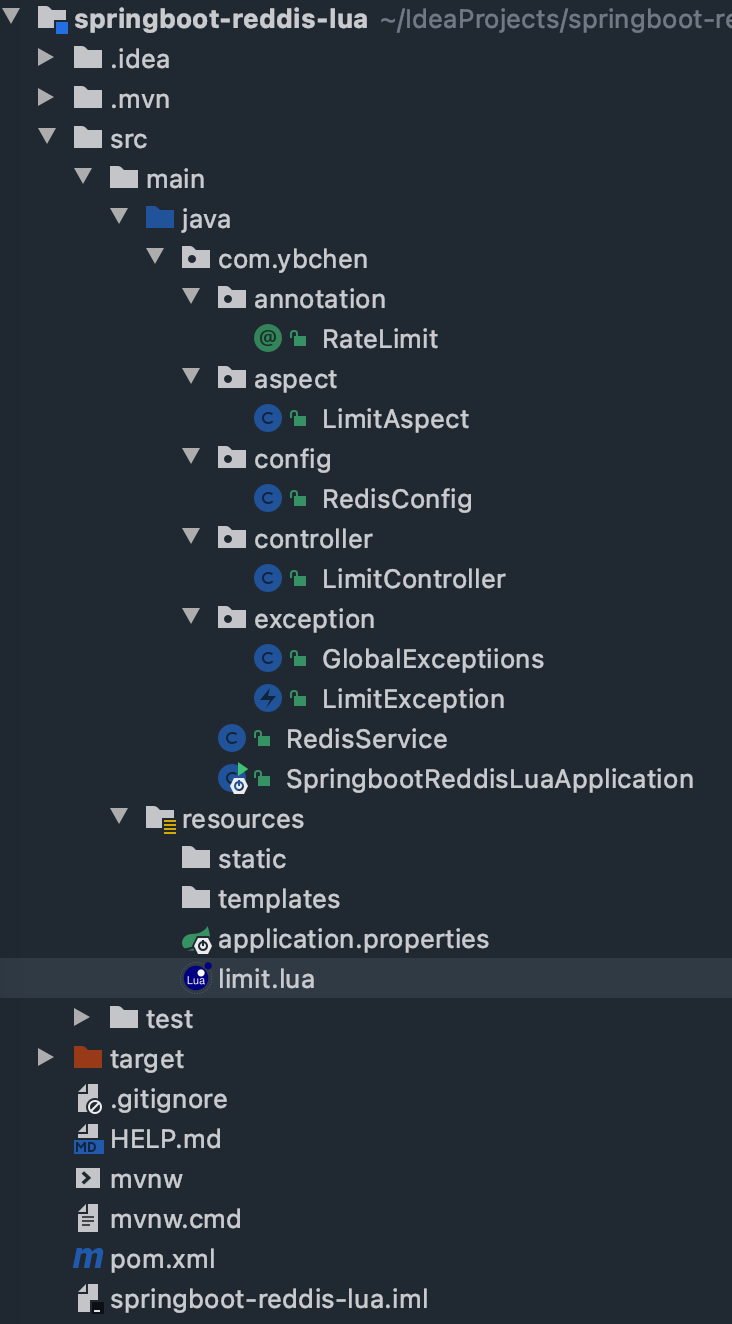
Task: Click the Lua file icon for limit.lua
Action: pyautogui.click(x=196, y=979)
